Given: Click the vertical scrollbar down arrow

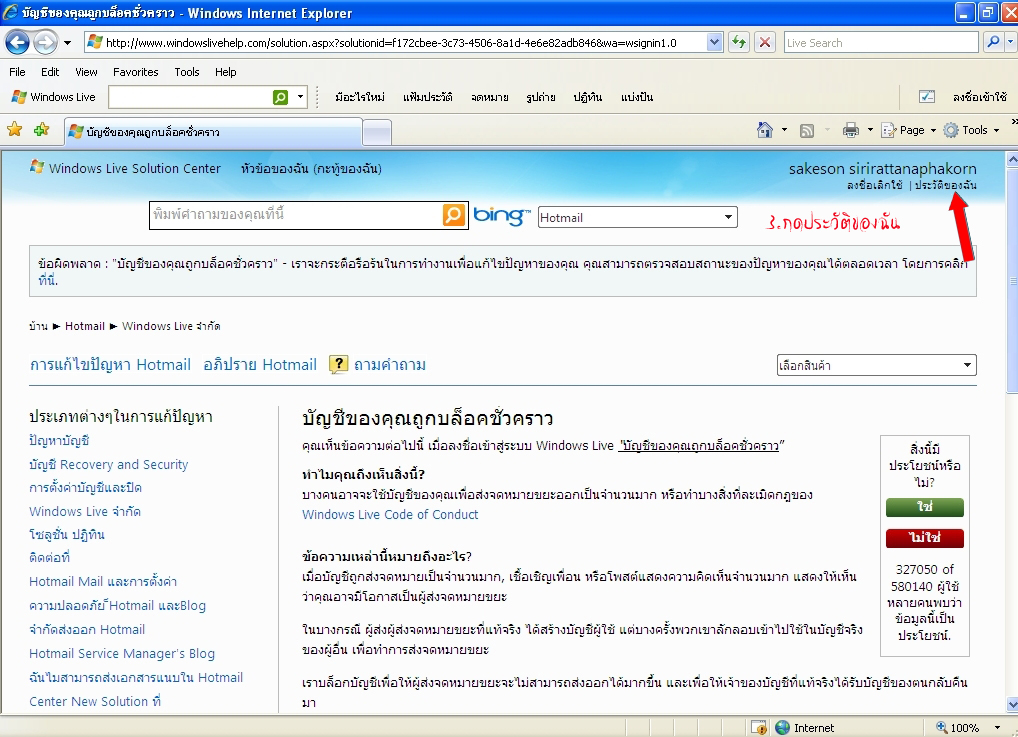Looking at the screenshot, I should click(x=1012, y=705).
